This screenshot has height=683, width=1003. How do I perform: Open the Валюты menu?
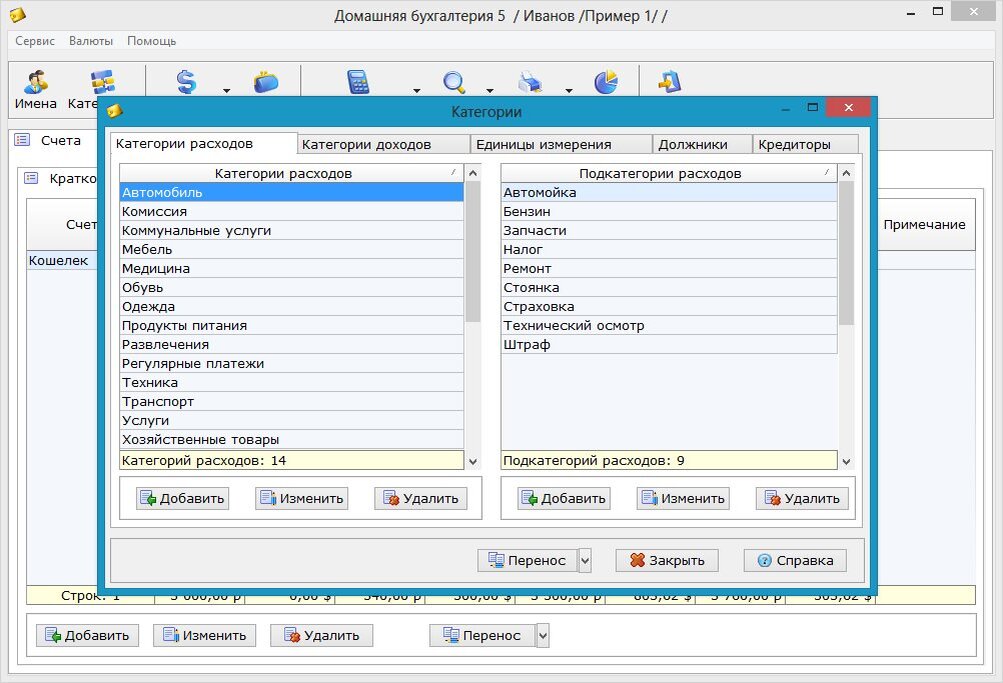pos(91,41)
